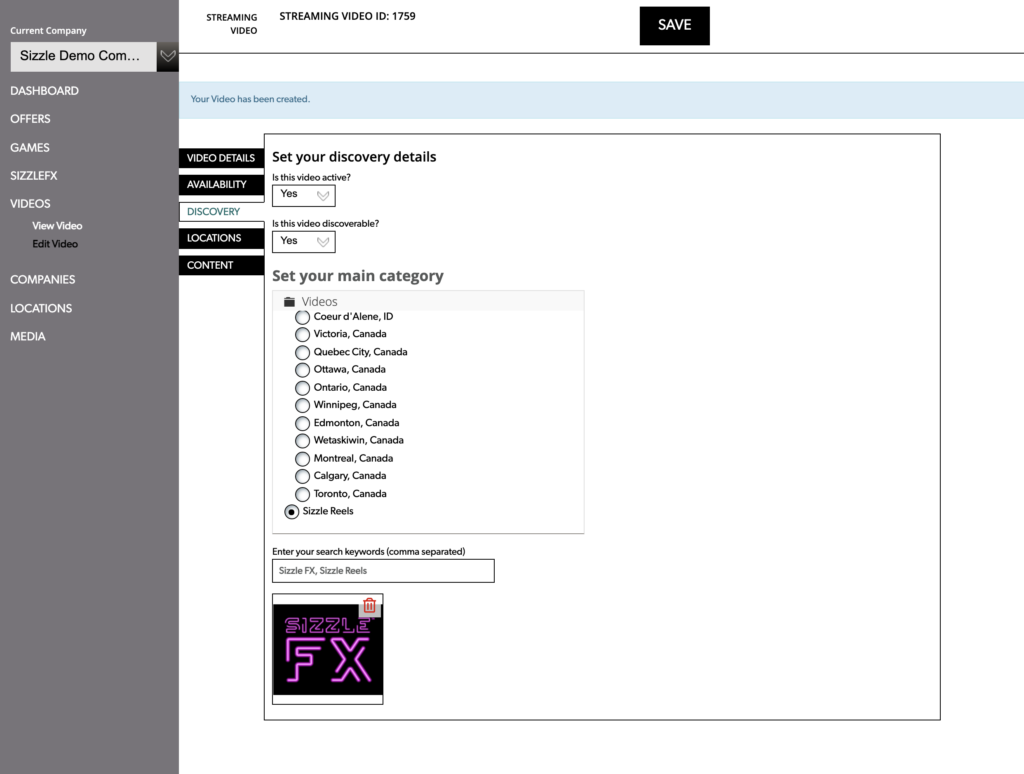The image size is (1024, 774).
Task: Open the Current Company dropdown arrow
Action: click(x=168, y=56)
